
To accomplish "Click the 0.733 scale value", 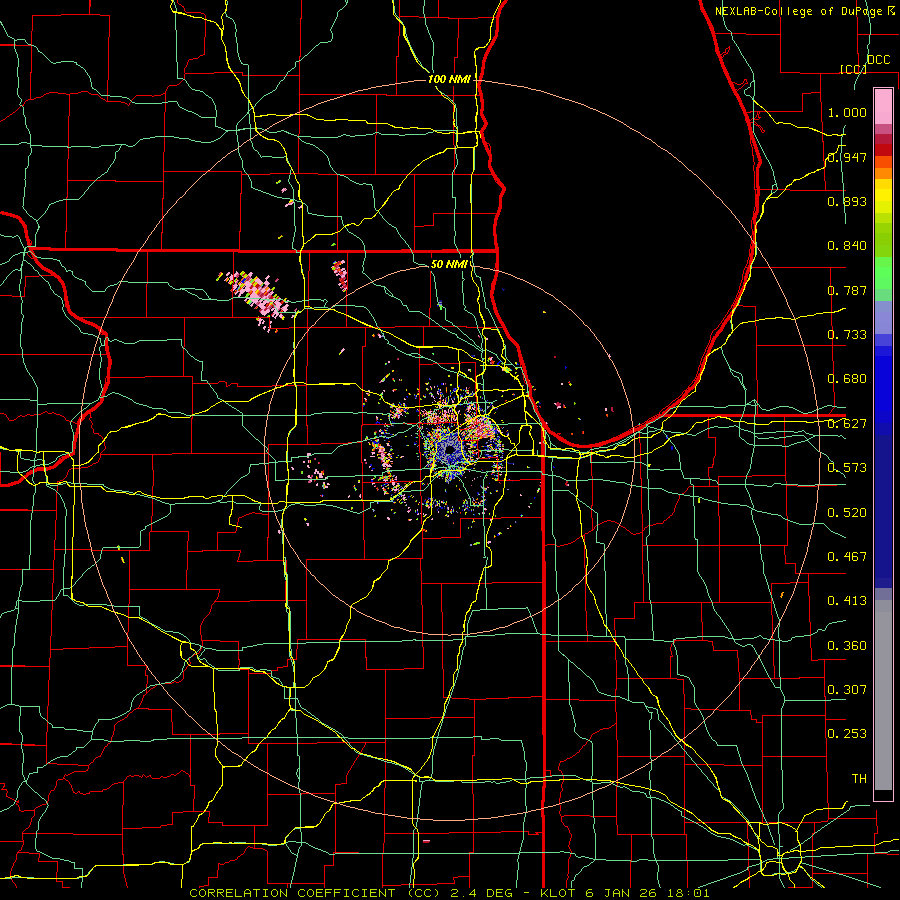I will click(x=847, y=335).
